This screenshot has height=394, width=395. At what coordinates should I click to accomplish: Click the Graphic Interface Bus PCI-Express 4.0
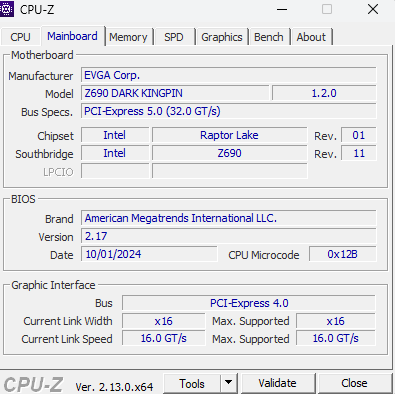pos(249,303)
